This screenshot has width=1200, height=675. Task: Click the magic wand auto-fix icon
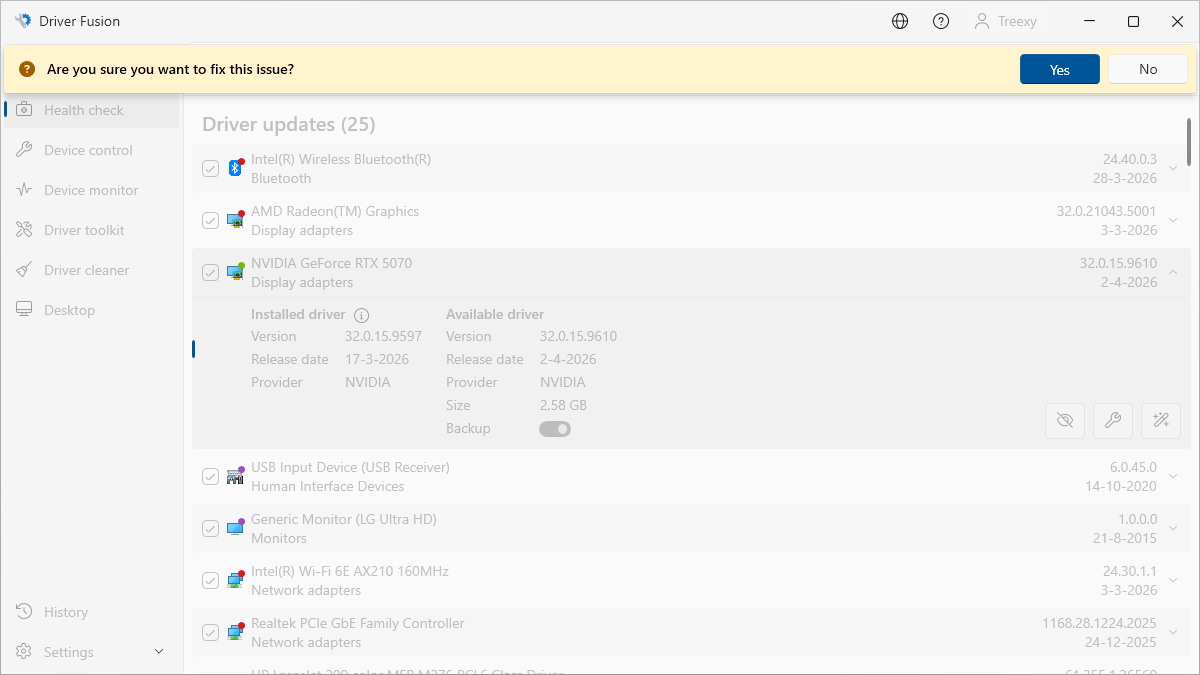[1161, 421]
